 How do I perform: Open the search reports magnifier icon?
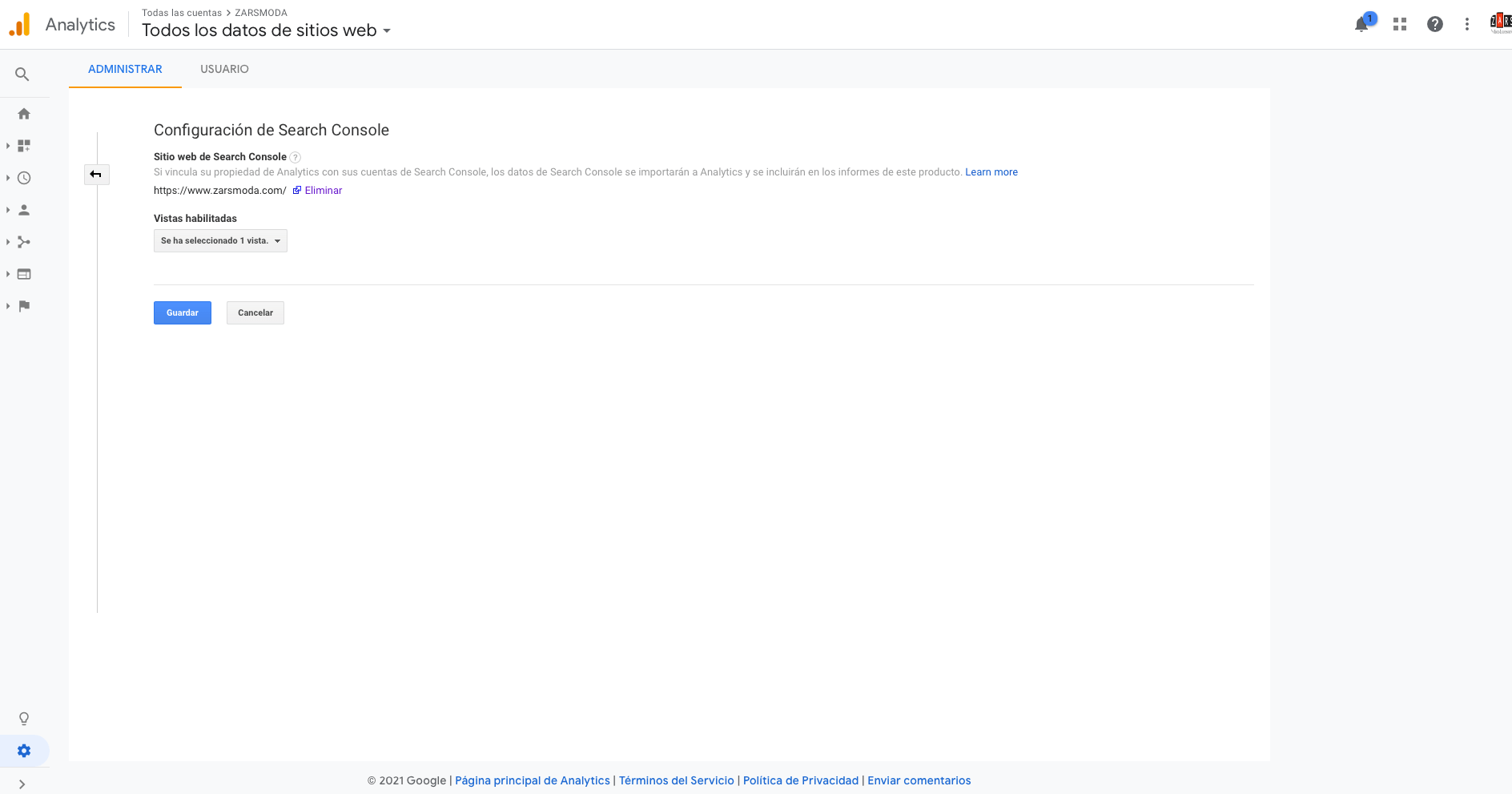tap(22, 75)
